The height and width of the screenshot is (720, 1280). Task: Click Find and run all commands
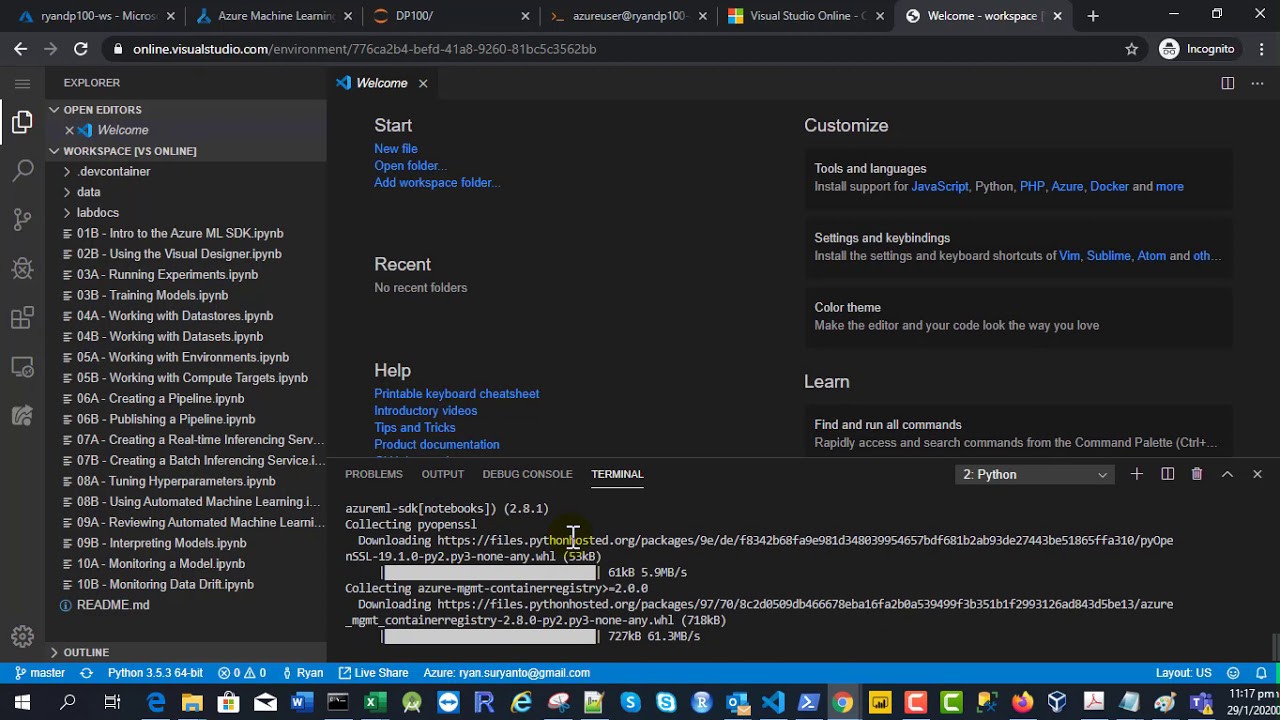tap(1017, 433)
